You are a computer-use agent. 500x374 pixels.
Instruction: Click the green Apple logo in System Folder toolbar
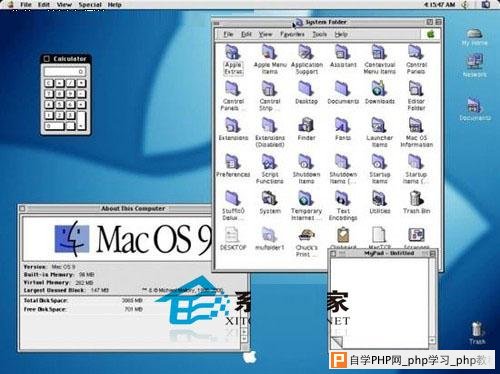pyautogui.click(x=431, y=34)
